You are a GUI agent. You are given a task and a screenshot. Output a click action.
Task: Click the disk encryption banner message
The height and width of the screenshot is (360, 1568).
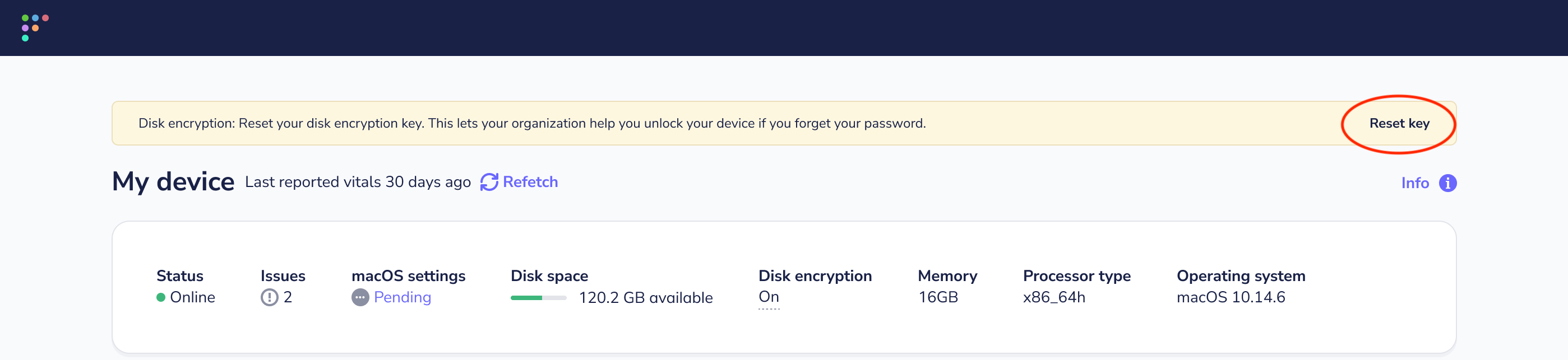531,123
